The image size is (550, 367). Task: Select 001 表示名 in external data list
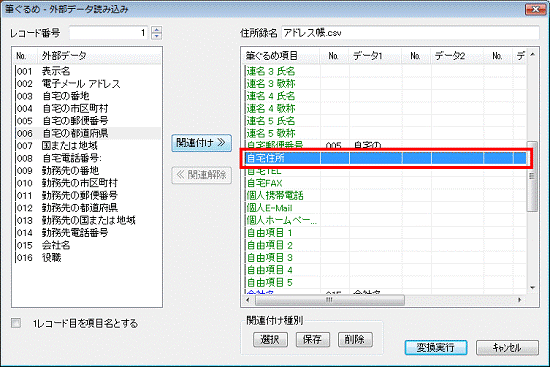pos(88,71)
